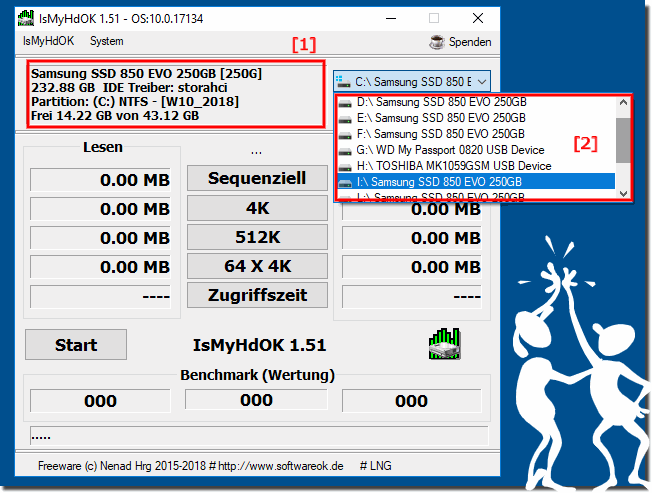Click middle Benchmark score 000 field
This screenshot has width=652, height=493.
[256, 400]
